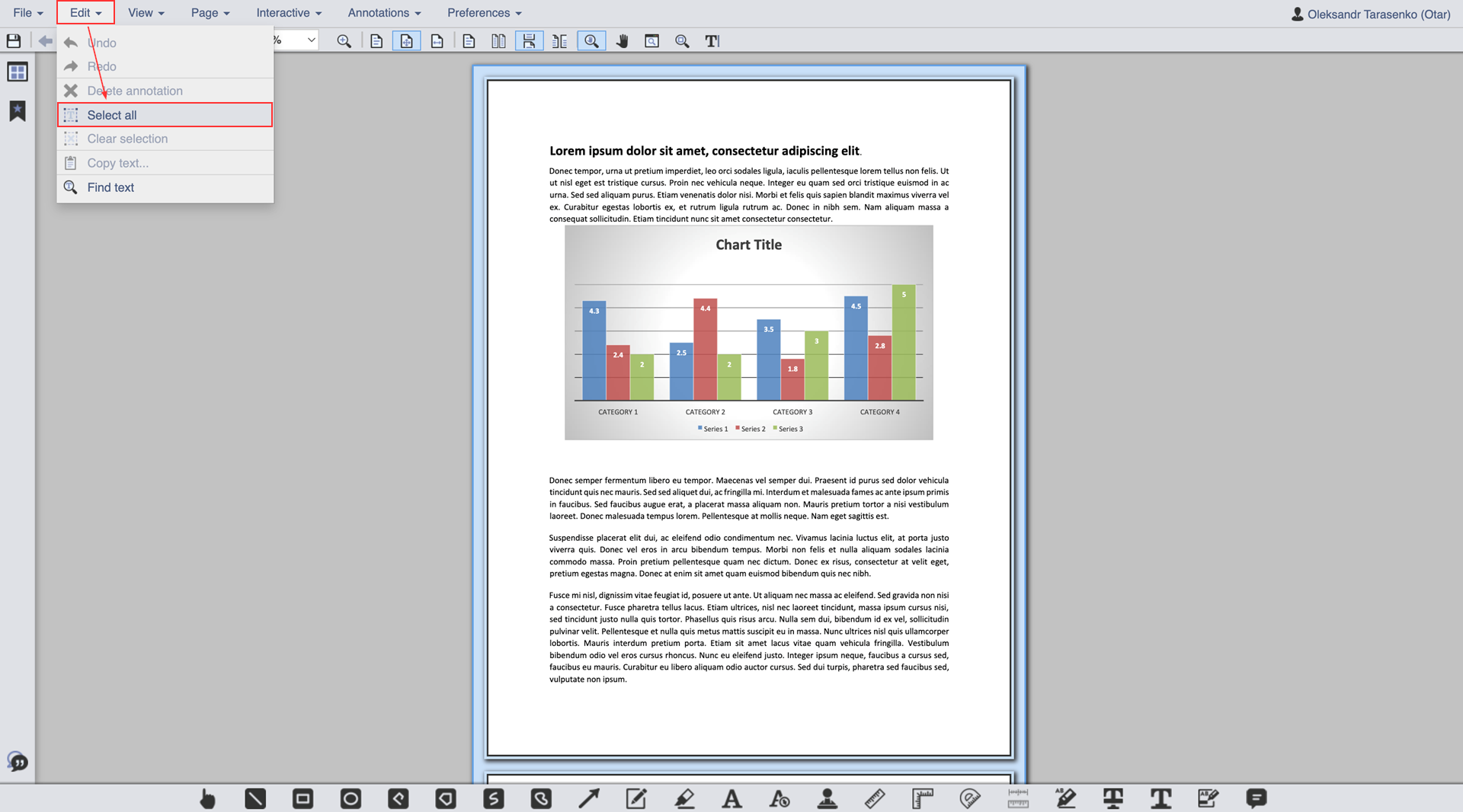This screenshot has width=1463, height=812.
Task: Open the View dropdown menu
Action: pos(146,13)
